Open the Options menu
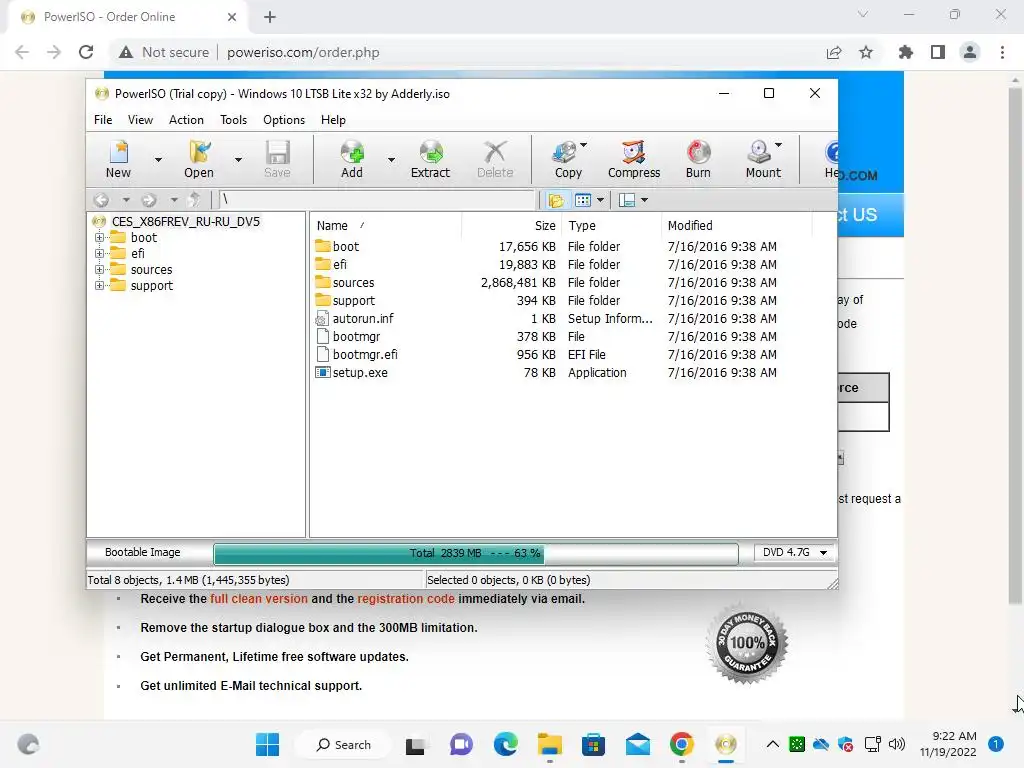This screenshot has height=768, width=1024. (x=284, y=120)
